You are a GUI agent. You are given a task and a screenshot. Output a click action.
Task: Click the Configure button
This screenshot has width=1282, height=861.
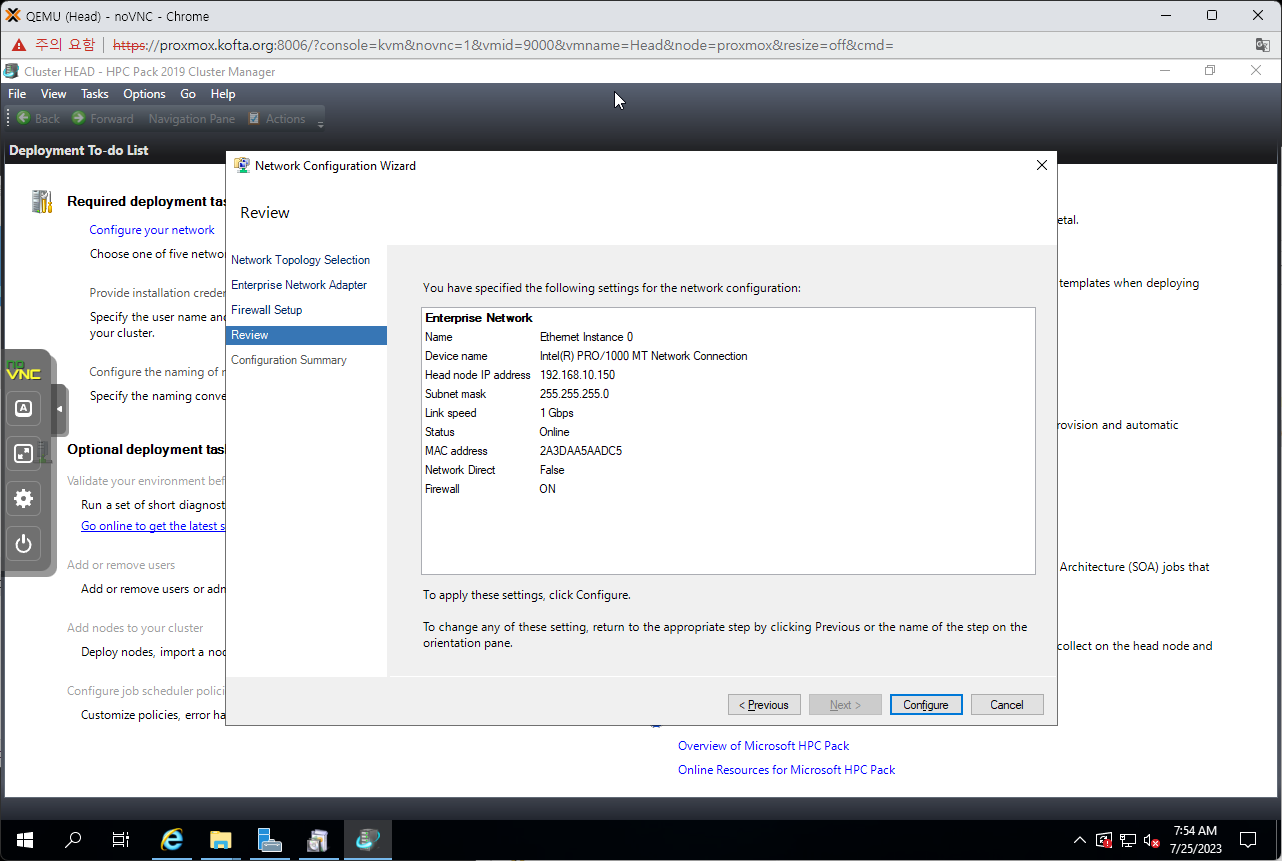tap(925, 705)
